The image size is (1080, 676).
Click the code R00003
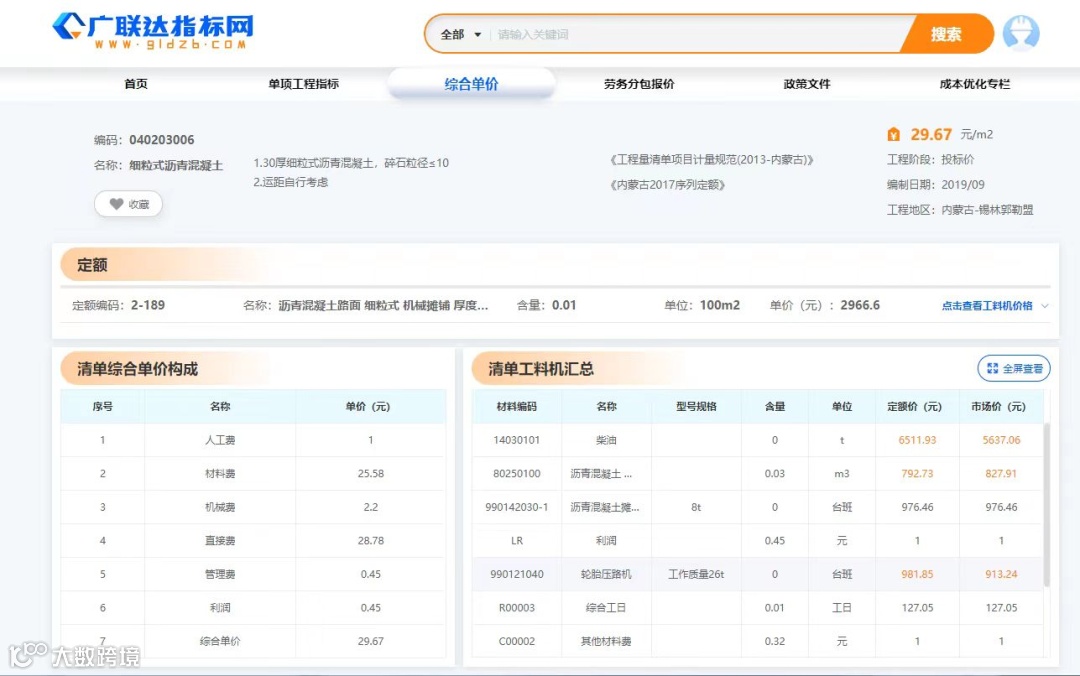click(x=517, y=608)
